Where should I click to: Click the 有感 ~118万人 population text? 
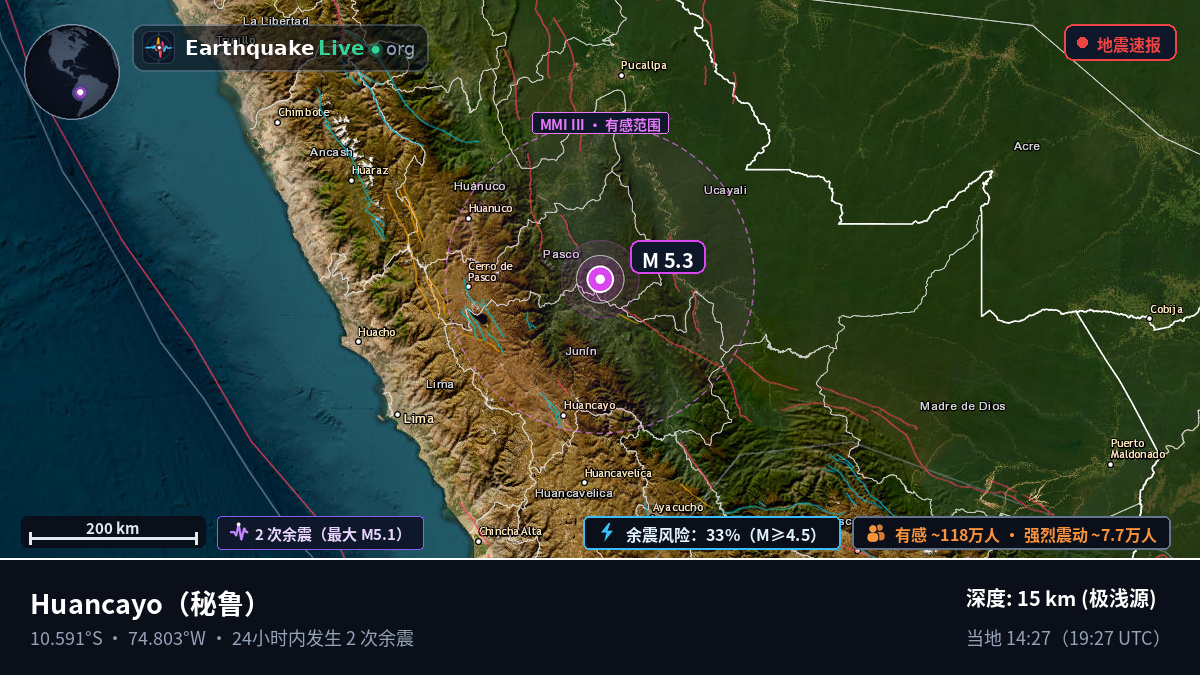[947, 534]
